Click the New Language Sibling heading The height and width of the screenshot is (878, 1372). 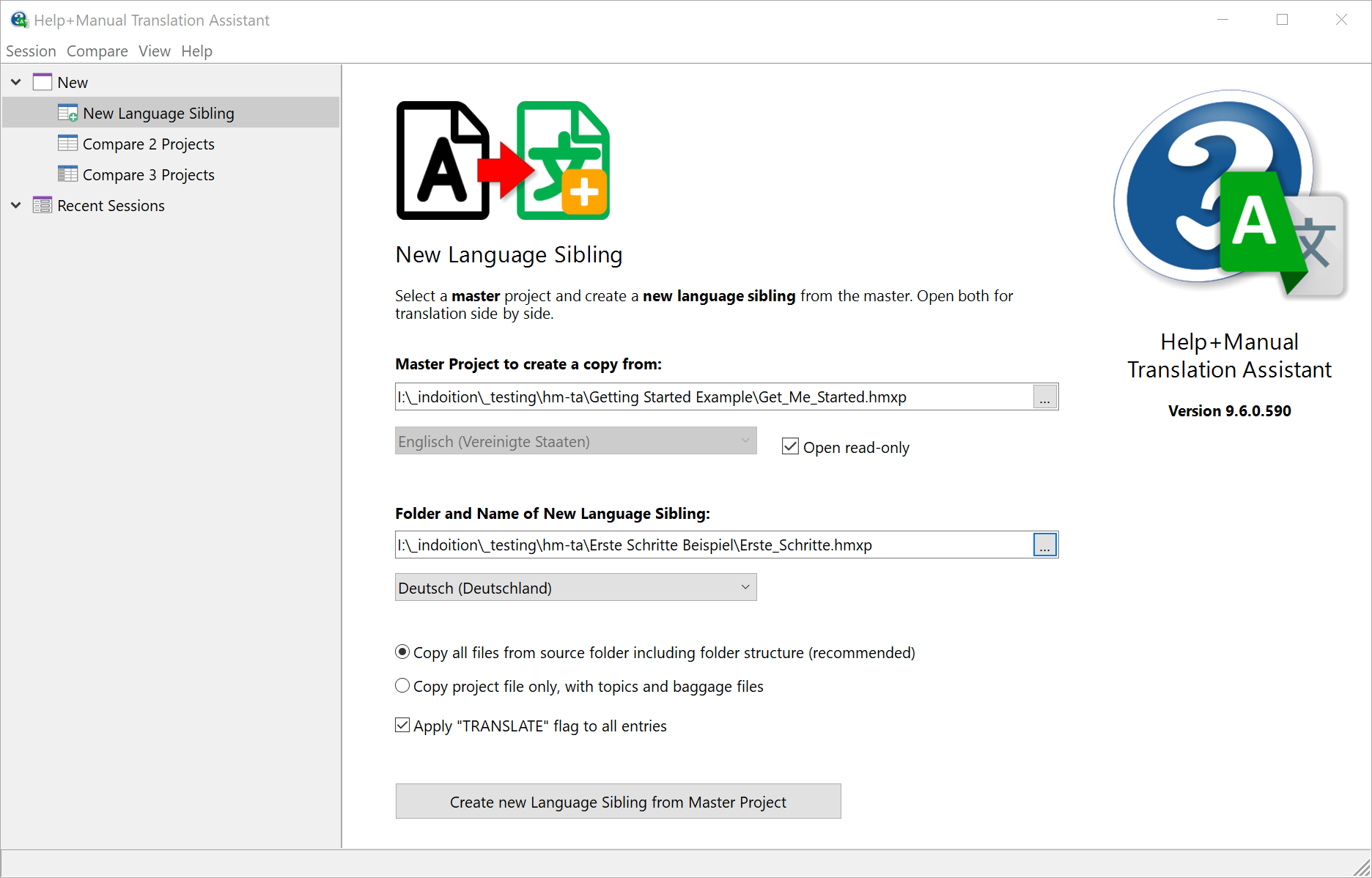tap(509, 255)
